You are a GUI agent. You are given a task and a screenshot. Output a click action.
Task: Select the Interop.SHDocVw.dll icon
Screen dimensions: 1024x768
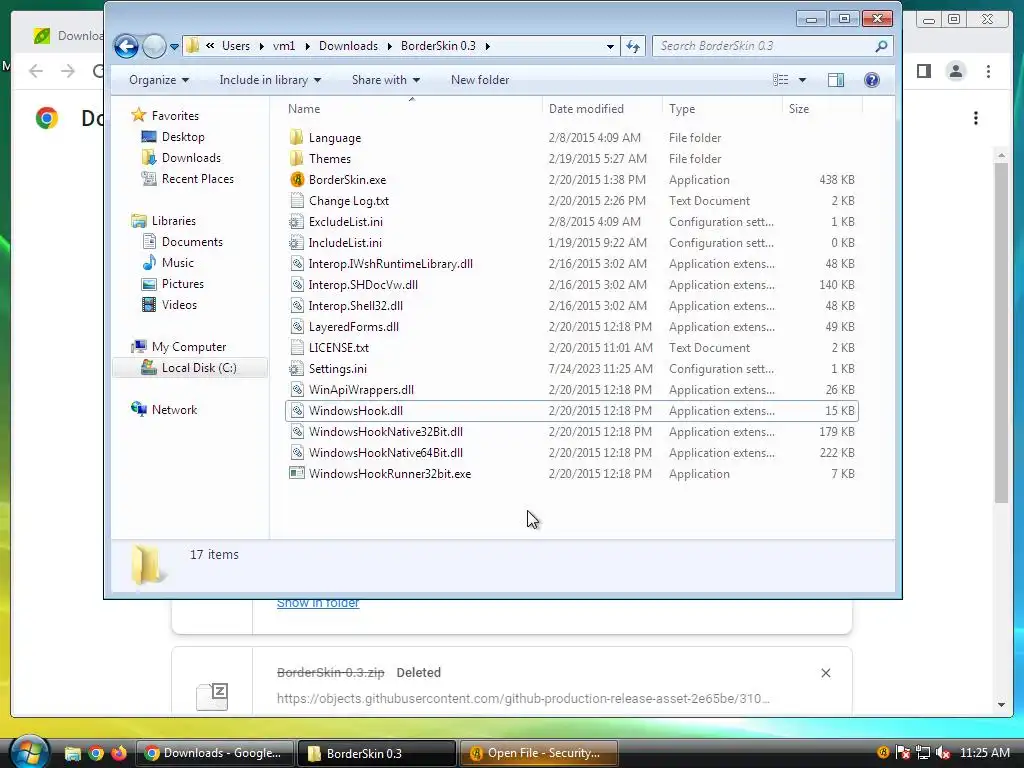coord(296,285)
